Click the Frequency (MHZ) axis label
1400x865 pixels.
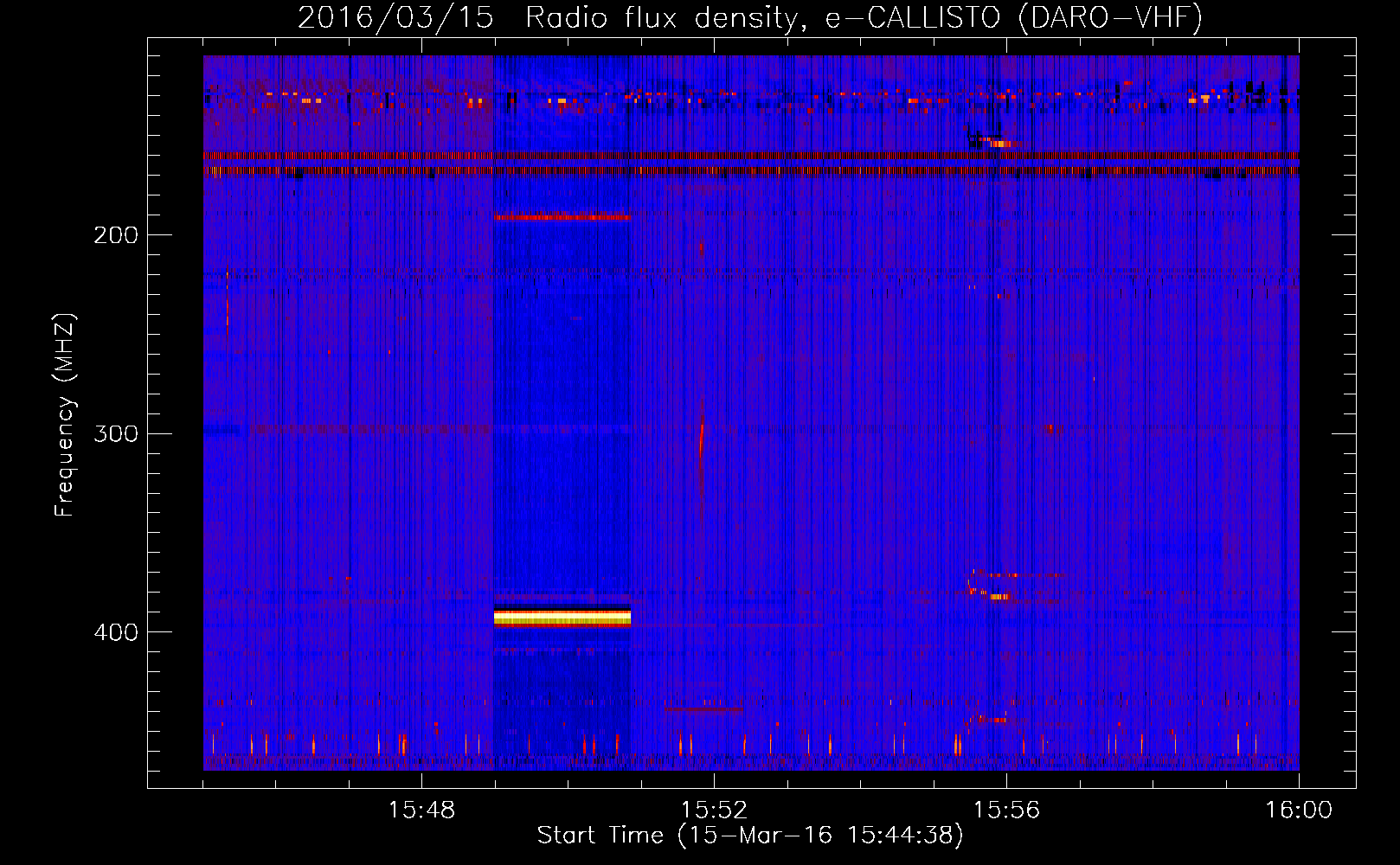[x=65, y=415]
